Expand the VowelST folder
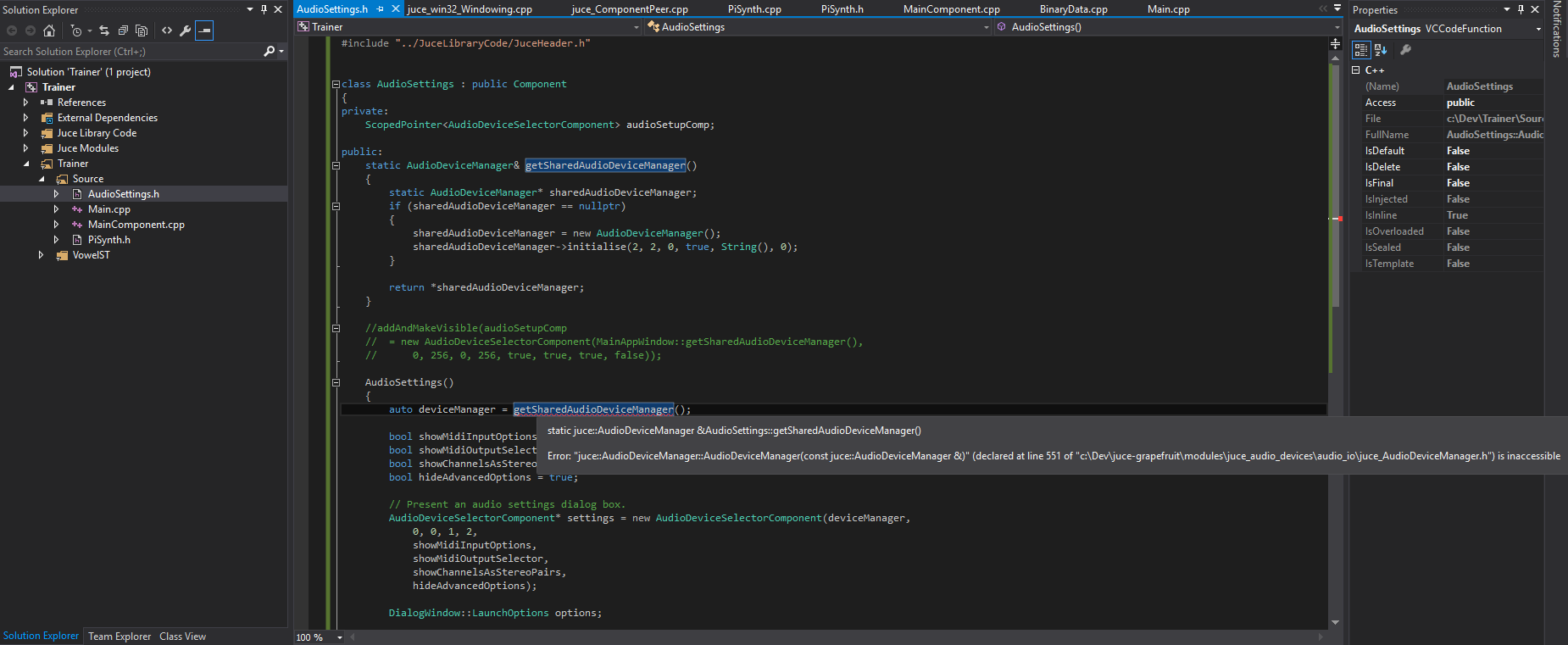The image size is (1568, 645). coord(42,255)
